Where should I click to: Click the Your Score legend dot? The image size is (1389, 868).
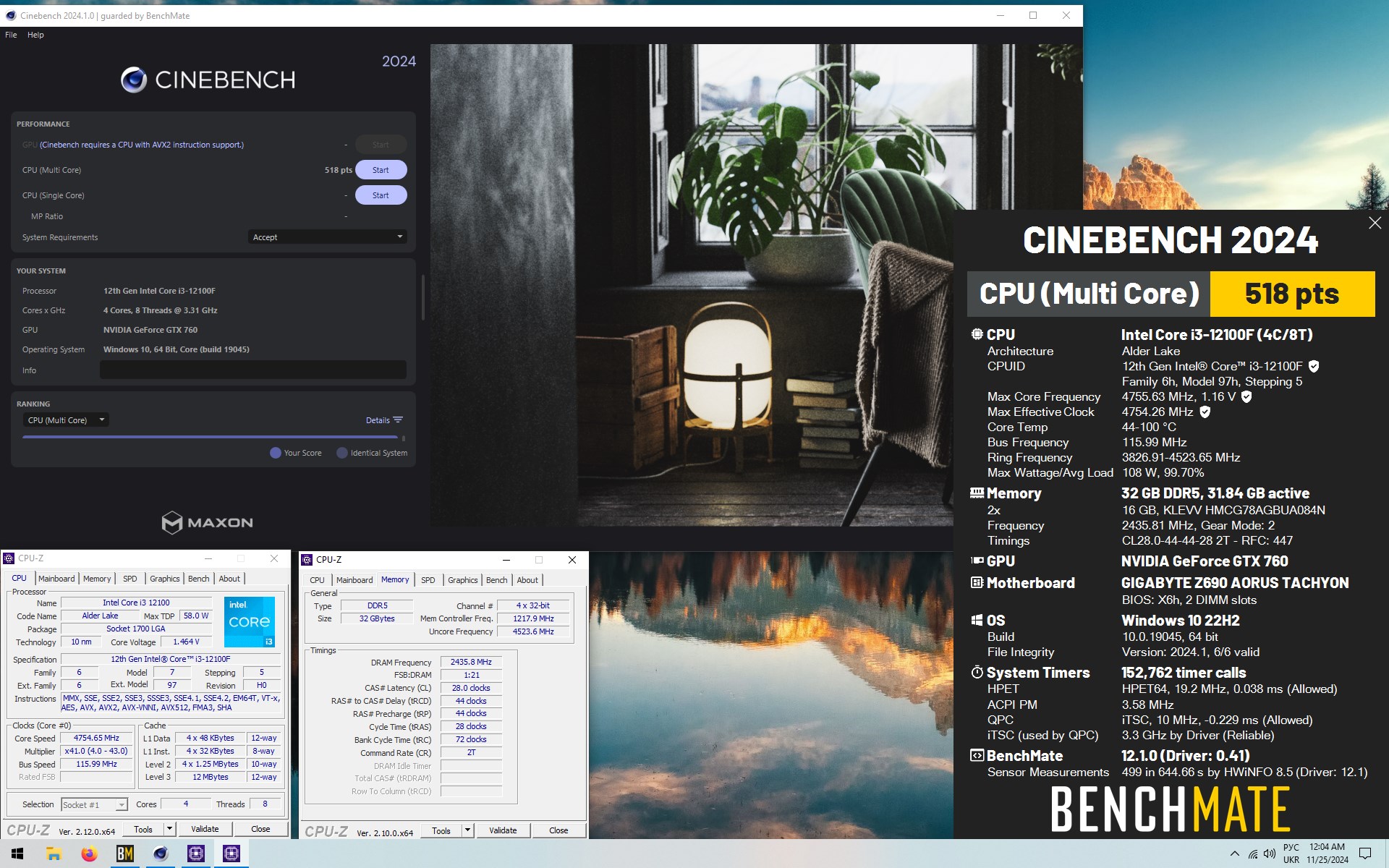(x=275, y=453)
